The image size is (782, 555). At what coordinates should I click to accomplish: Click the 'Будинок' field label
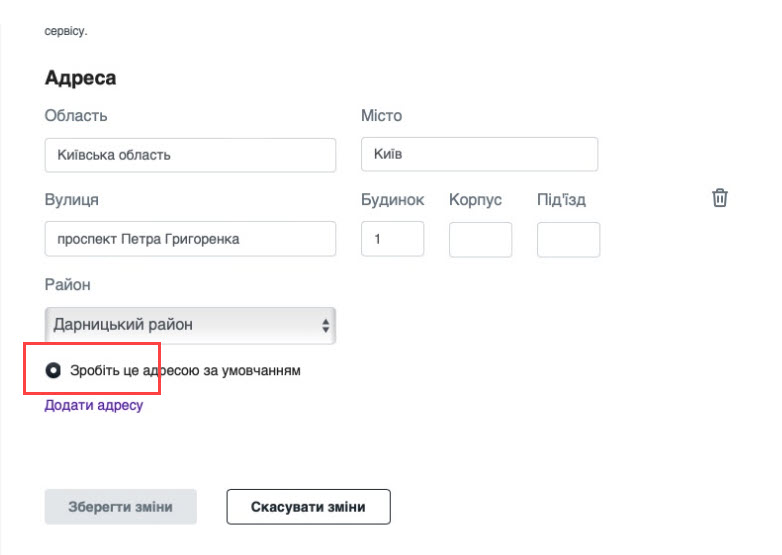[392, 200]
